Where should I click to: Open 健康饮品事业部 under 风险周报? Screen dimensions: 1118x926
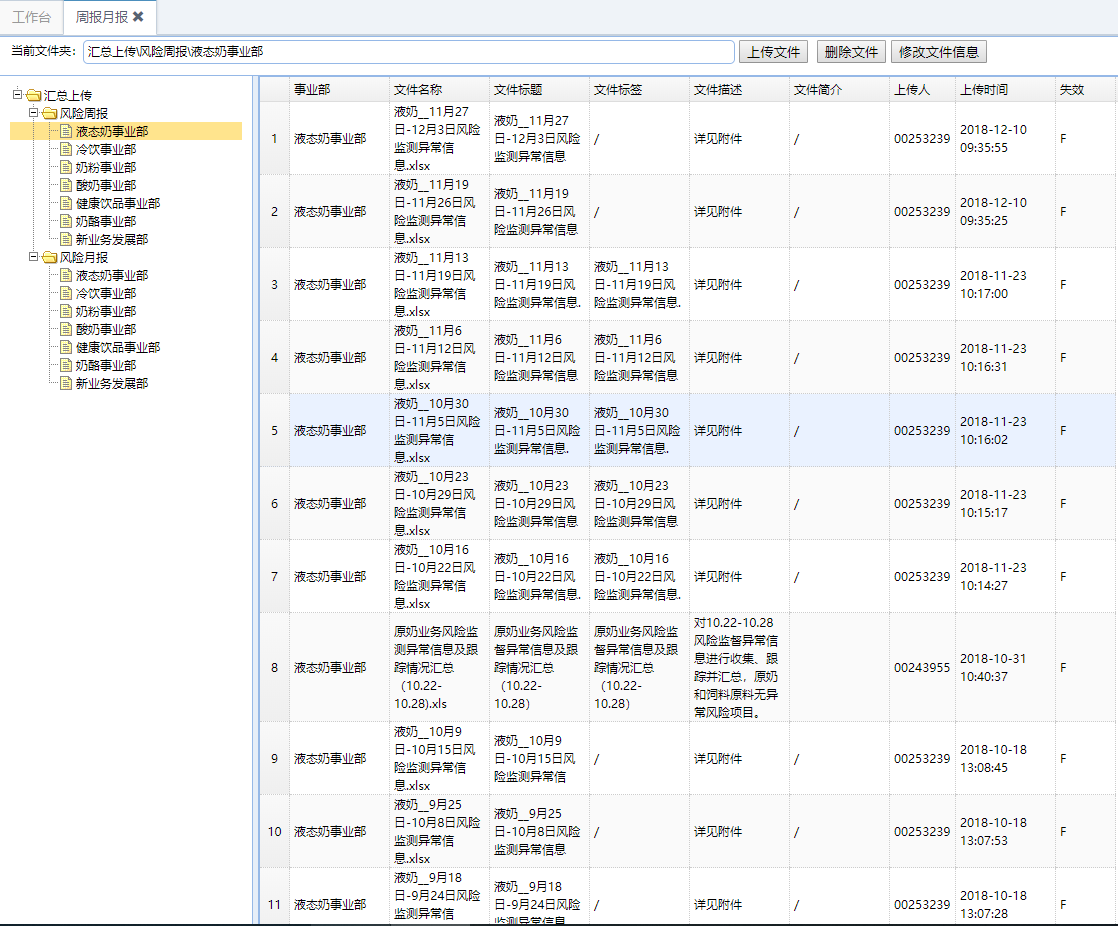[117, 203]
